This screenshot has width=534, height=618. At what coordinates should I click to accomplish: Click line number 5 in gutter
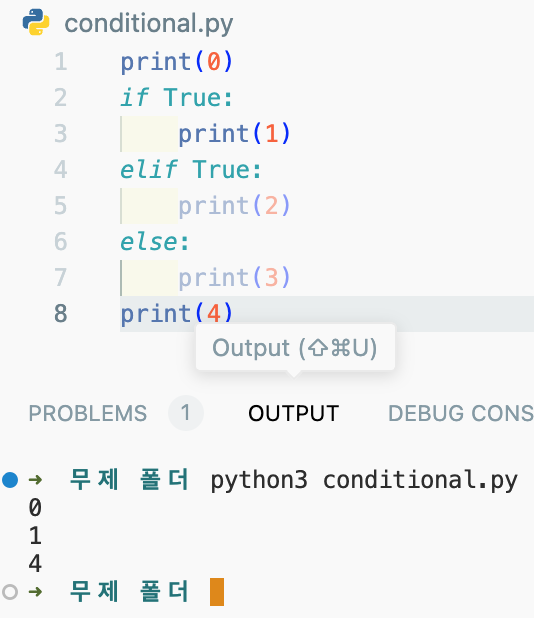point(61,206)
